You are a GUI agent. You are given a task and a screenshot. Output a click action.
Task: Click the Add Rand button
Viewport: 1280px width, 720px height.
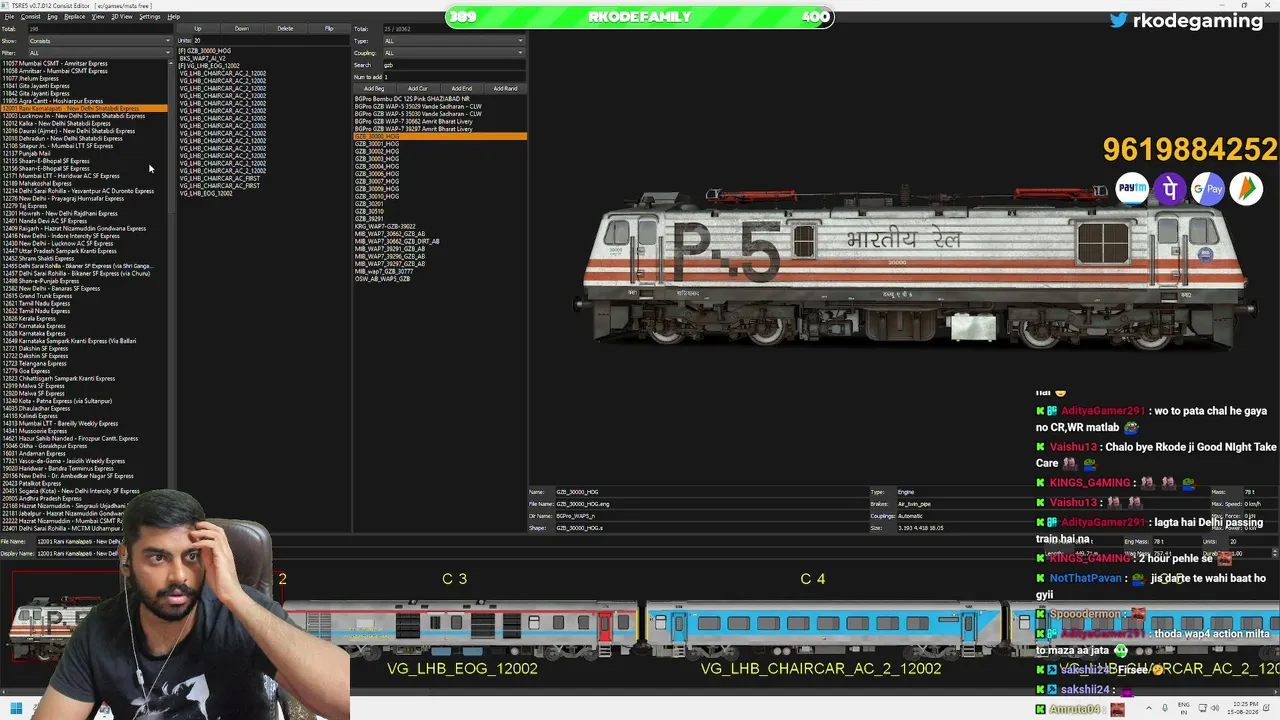(505, 88)
